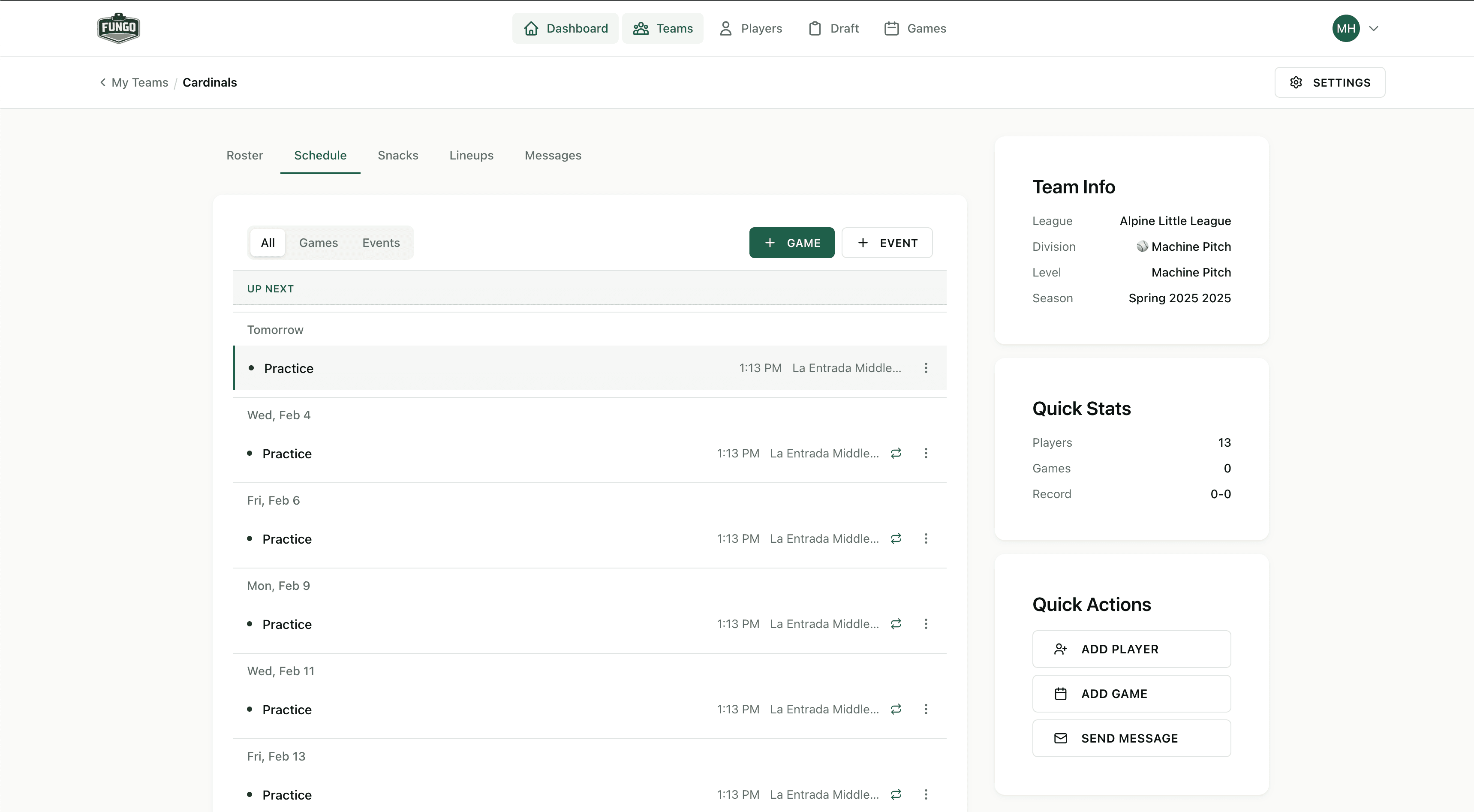Open options menu for Tomorrow's Practice
Viewport: 1474px width, 812px height.
click(926, 368)
